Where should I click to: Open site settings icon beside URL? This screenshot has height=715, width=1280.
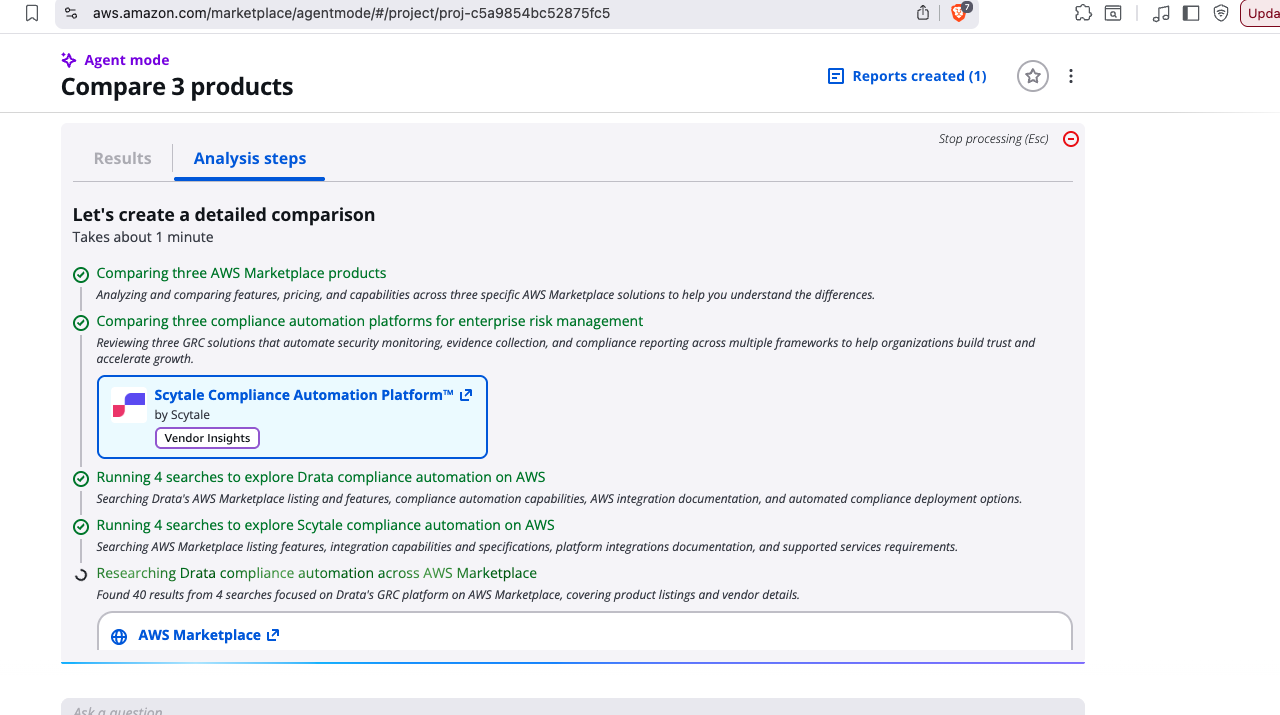pos(70,13)
